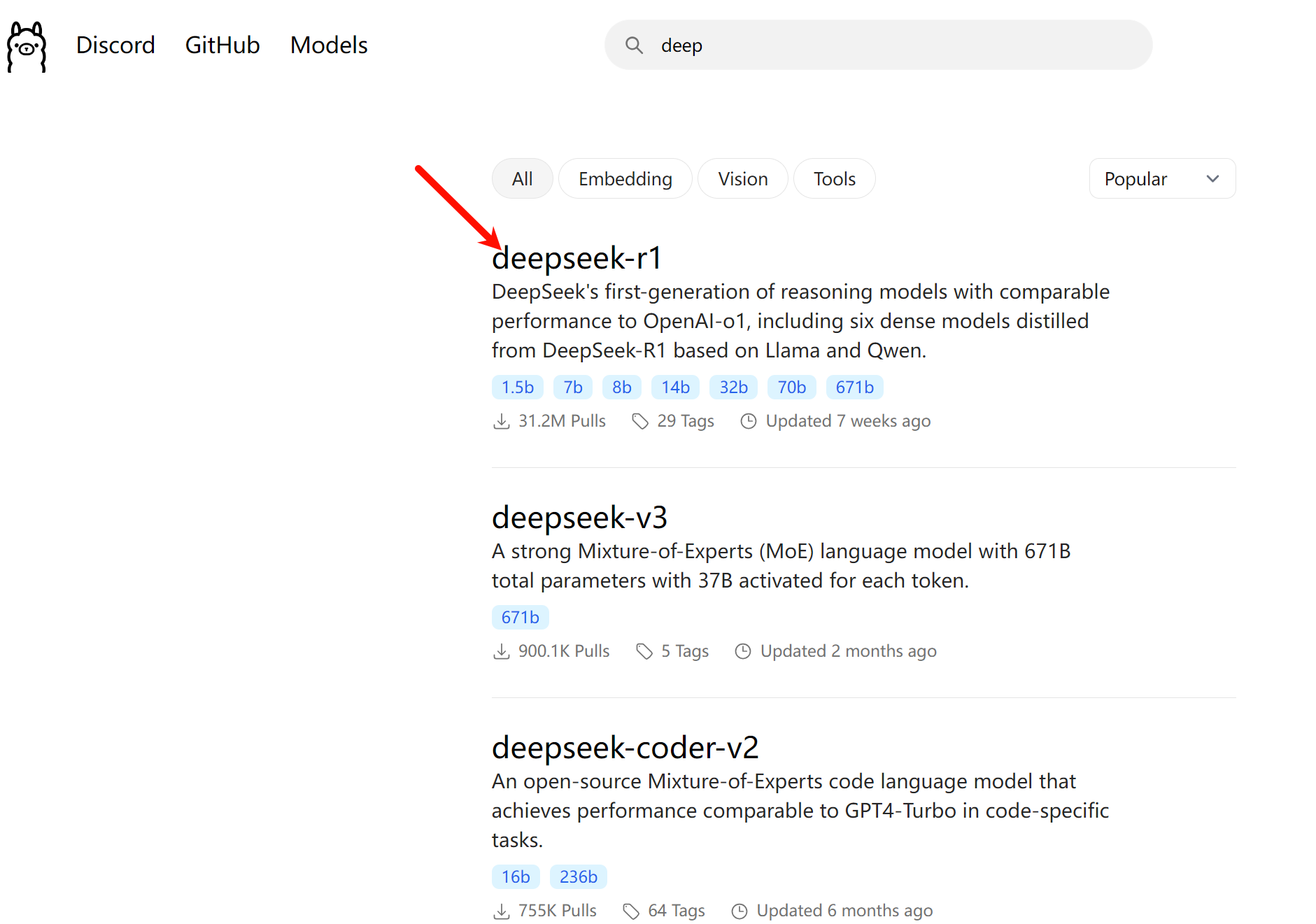Click the tag icon beside 64 Tags
The image size is (1316, 924).
(631, 911)
